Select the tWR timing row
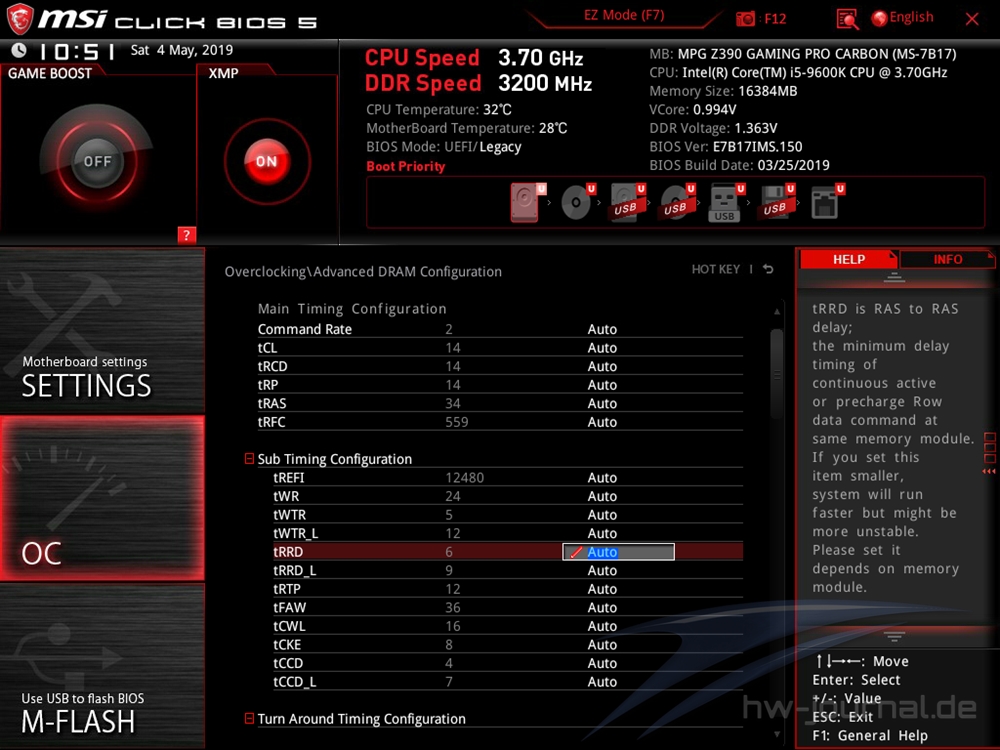Viewport: 1000px width, 750px height. click(508, 496)
